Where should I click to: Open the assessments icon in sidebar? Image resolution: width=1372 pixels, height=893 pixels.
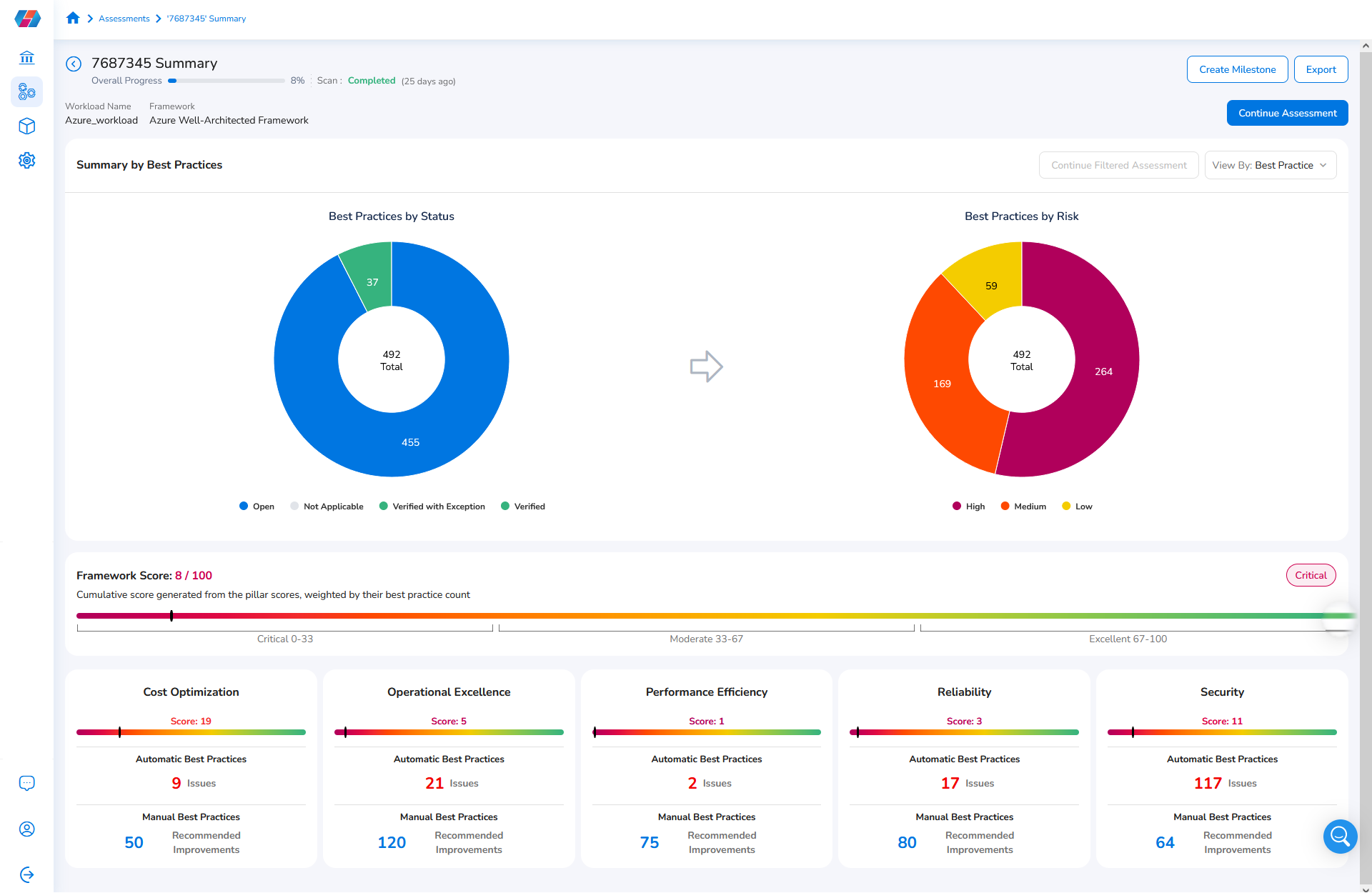click(x=27, y=91)
